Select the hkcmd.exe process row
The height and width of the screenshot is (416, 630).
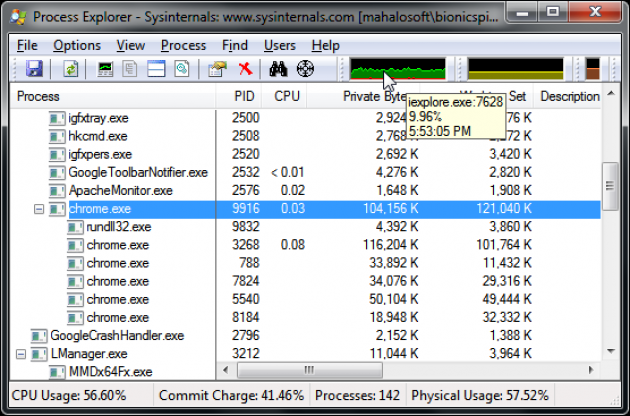(305, 136)
